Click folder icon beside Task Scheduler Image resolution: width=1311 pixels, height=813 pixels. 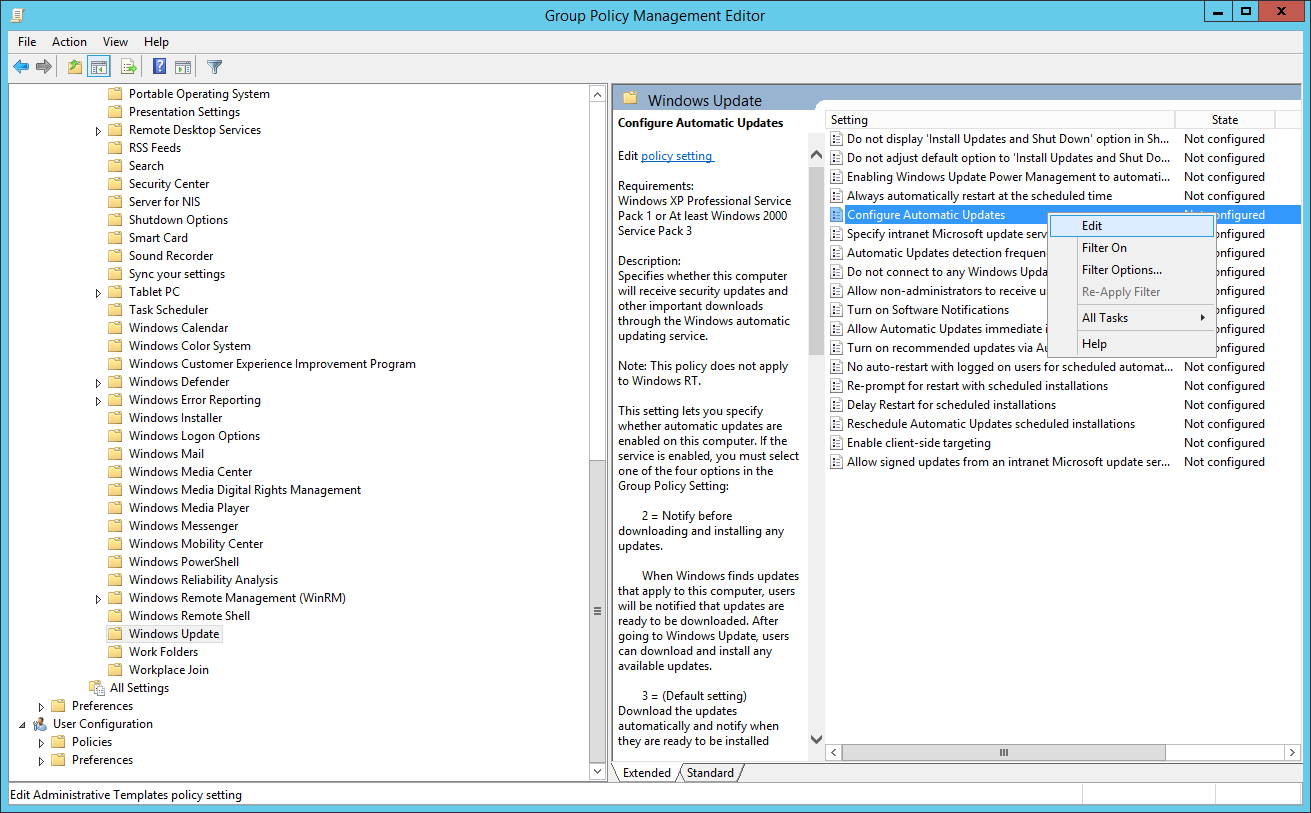coord(115,310)
